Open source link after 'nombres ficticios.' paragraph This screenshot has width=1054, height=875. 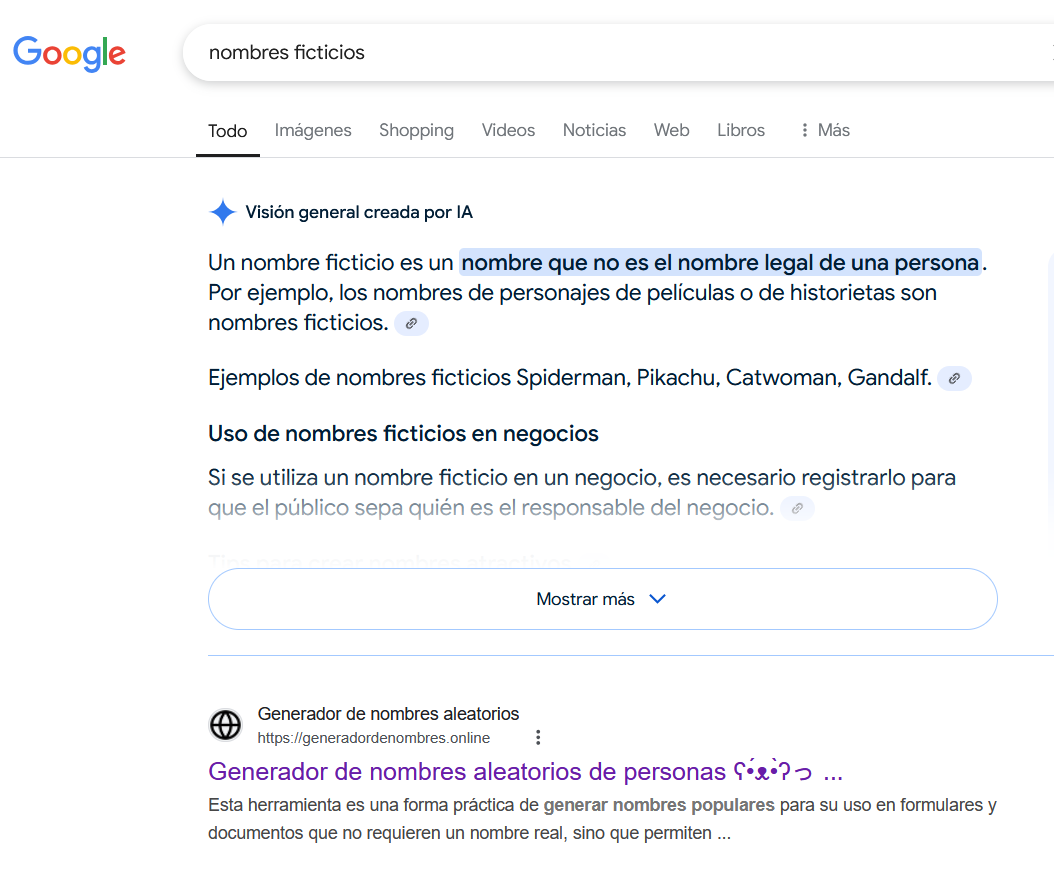(x=411, y=324)
